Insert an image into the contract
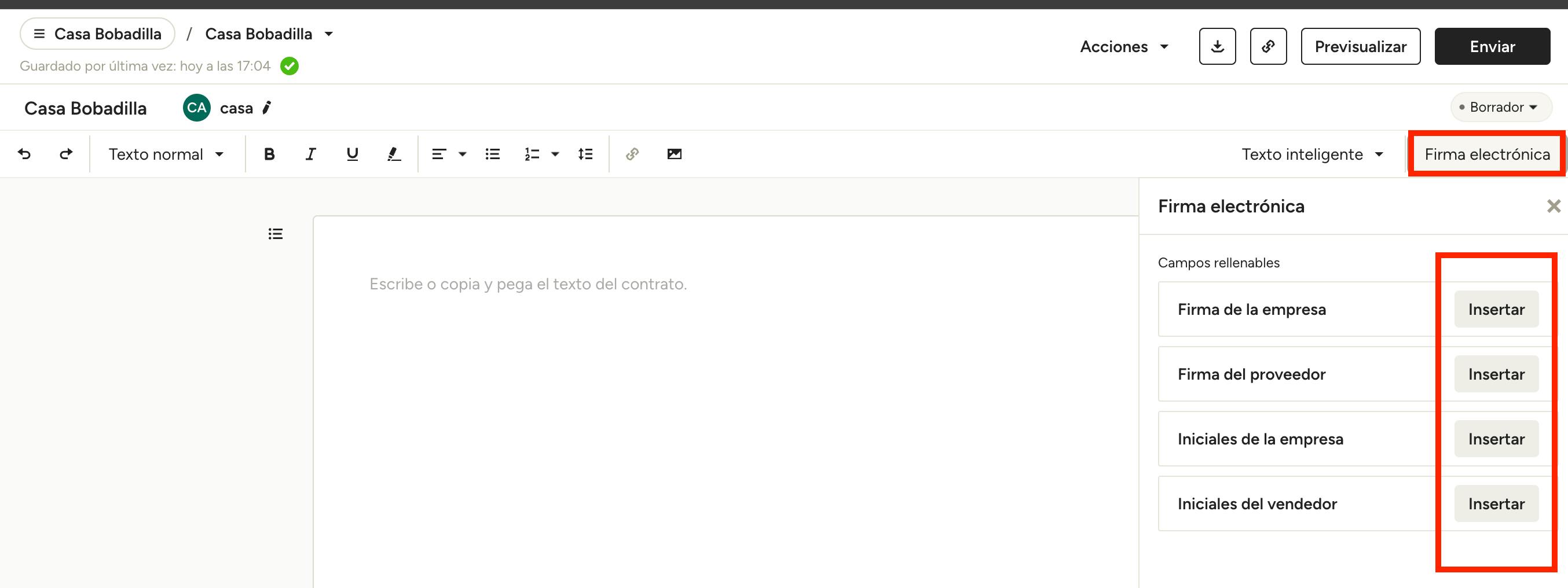 click(x=674, y=154)
